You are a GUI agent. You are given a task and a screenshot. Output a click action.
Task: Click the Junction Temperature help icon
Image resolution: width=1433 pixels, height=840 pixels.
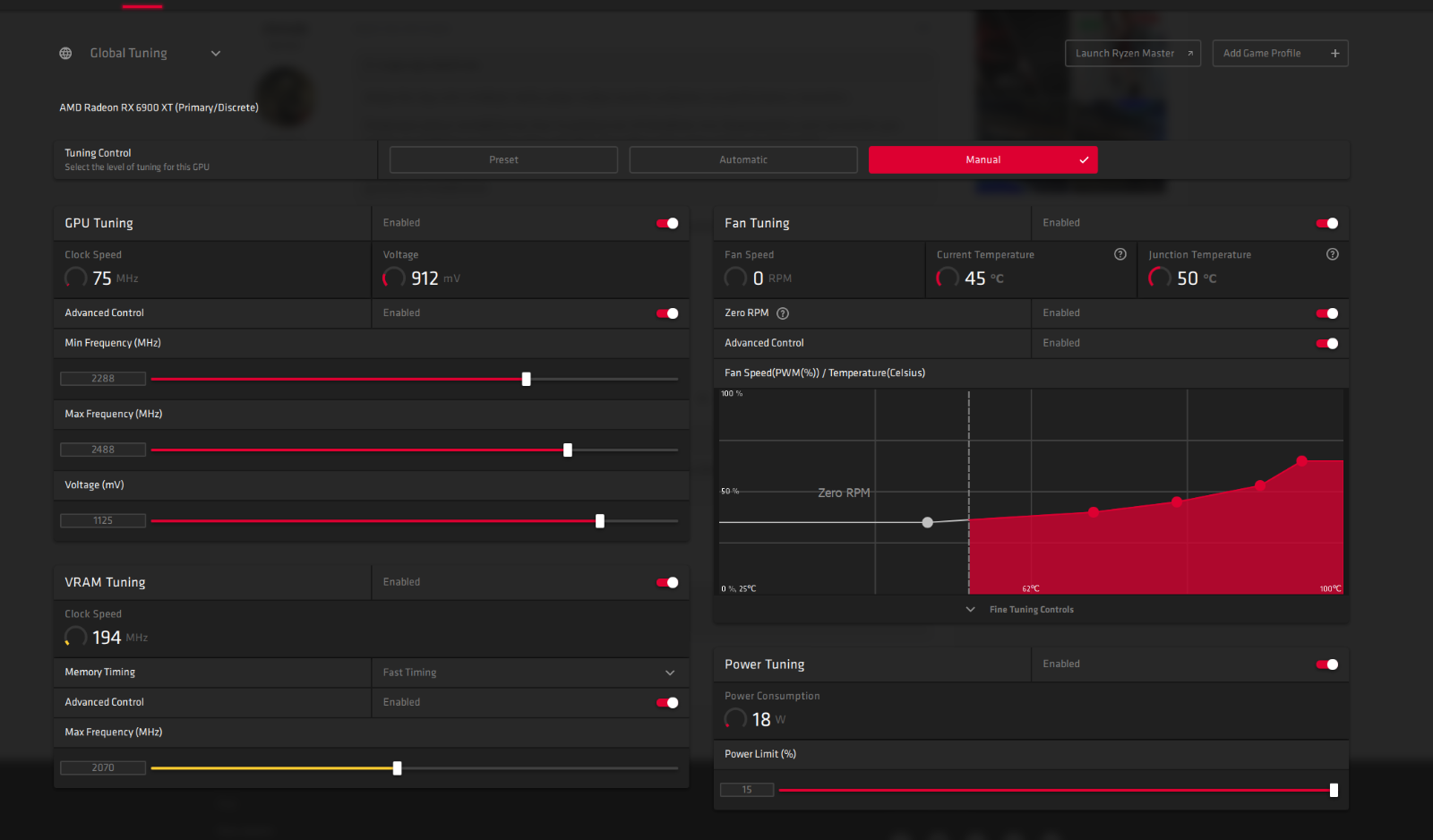click(1333, 254)
